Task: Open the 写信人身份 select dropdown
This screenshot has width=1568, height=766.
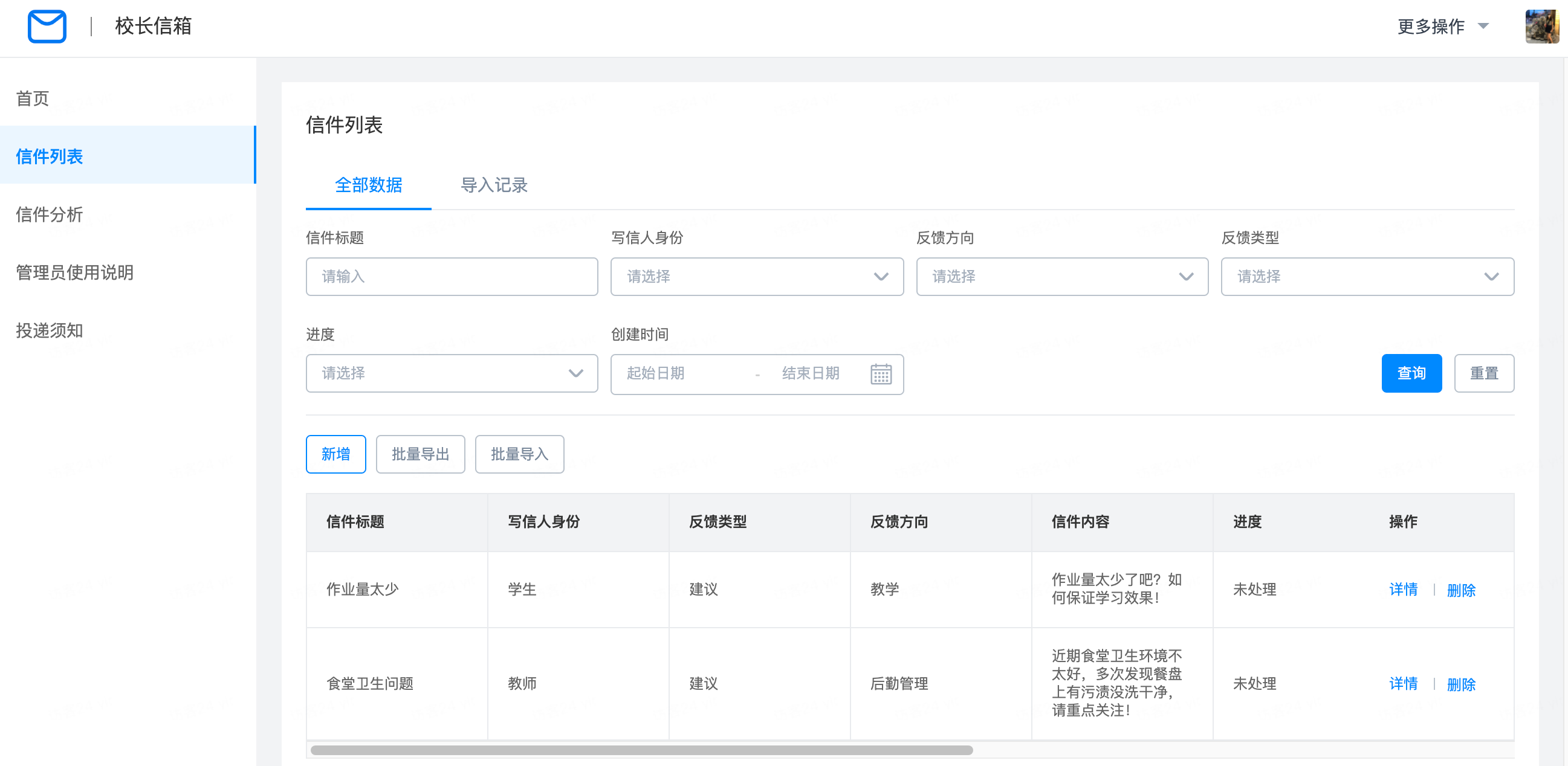Action: (757, 277)
